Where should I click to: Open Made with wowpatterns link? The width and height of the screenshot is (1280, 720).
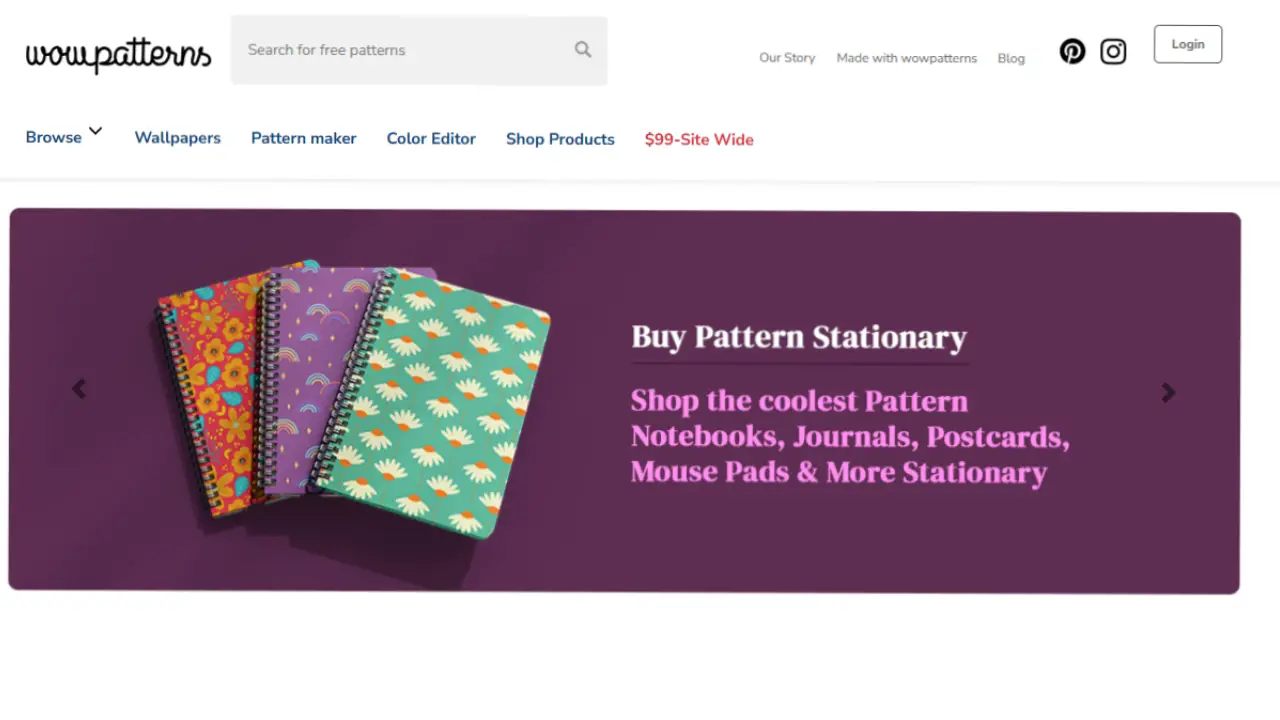[x=906, y=58]
